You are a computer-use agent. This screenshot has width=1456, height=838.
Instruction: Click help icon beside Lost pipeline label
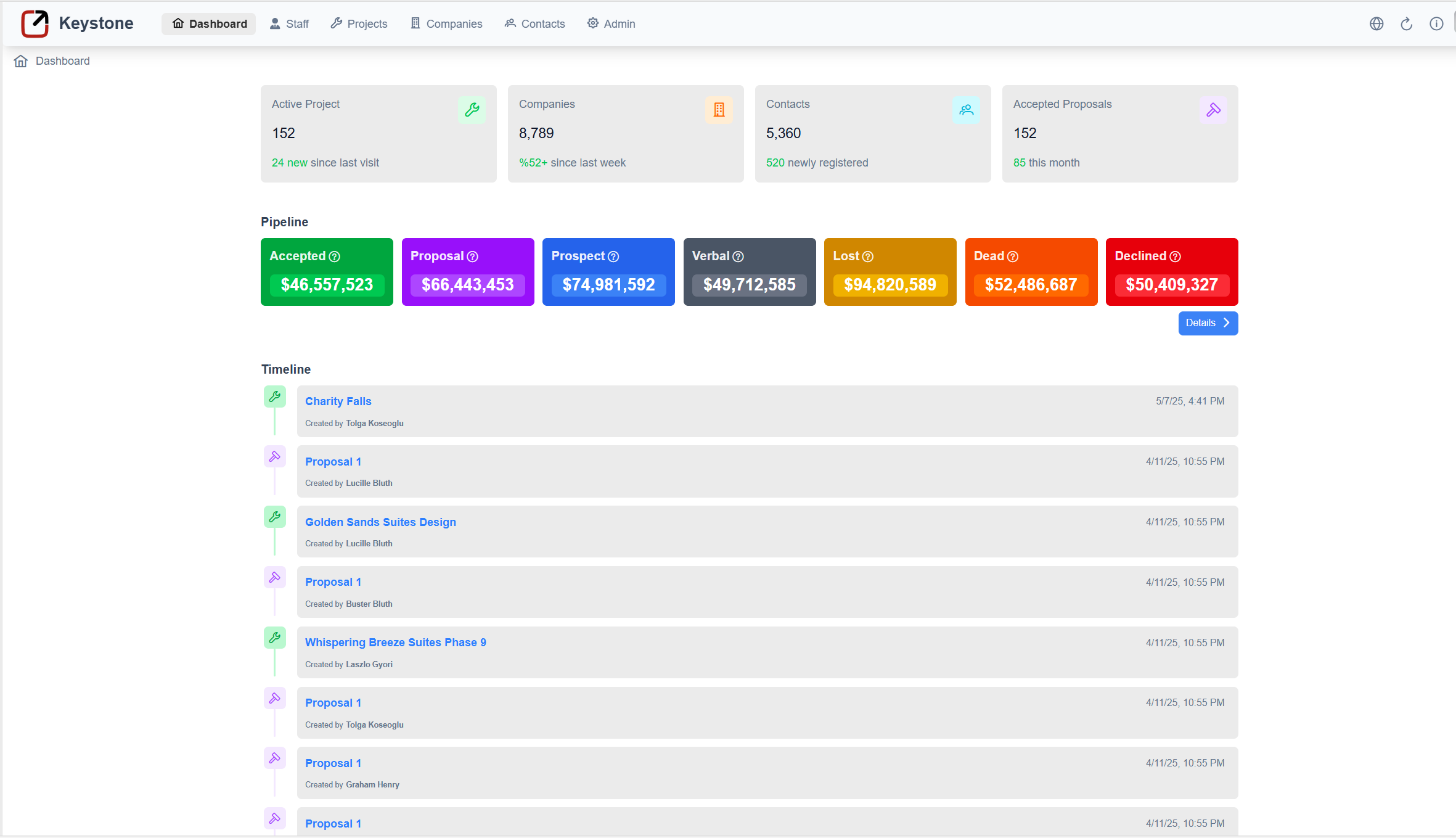pos(868,257)
